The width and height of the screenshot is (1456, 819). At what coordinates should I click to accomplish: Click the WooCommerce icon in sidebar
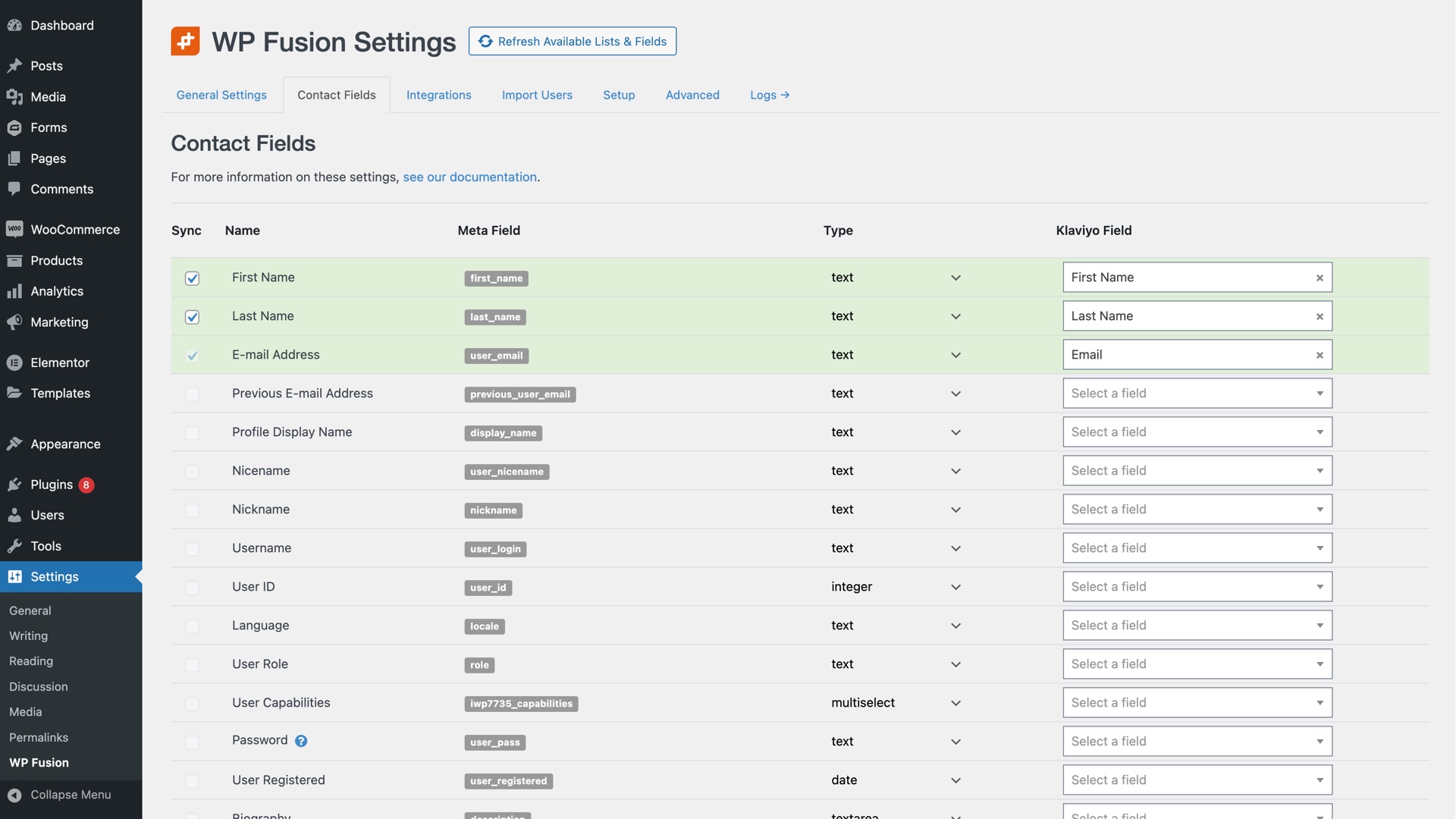click(x=14, y=229)
